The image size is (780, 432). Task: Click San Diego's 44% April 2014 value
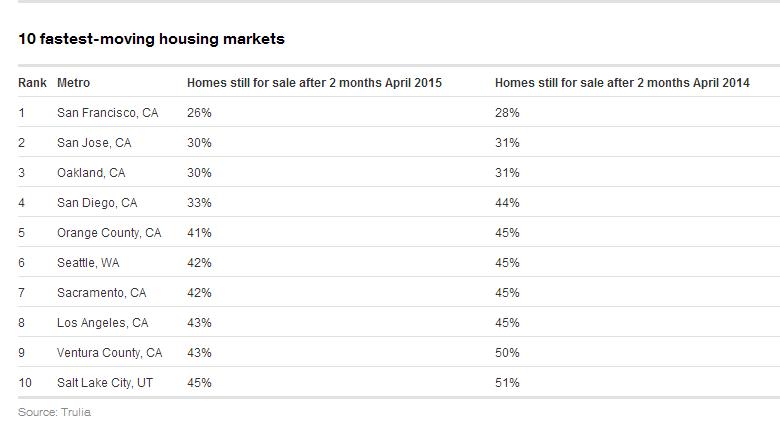(507, 203)
